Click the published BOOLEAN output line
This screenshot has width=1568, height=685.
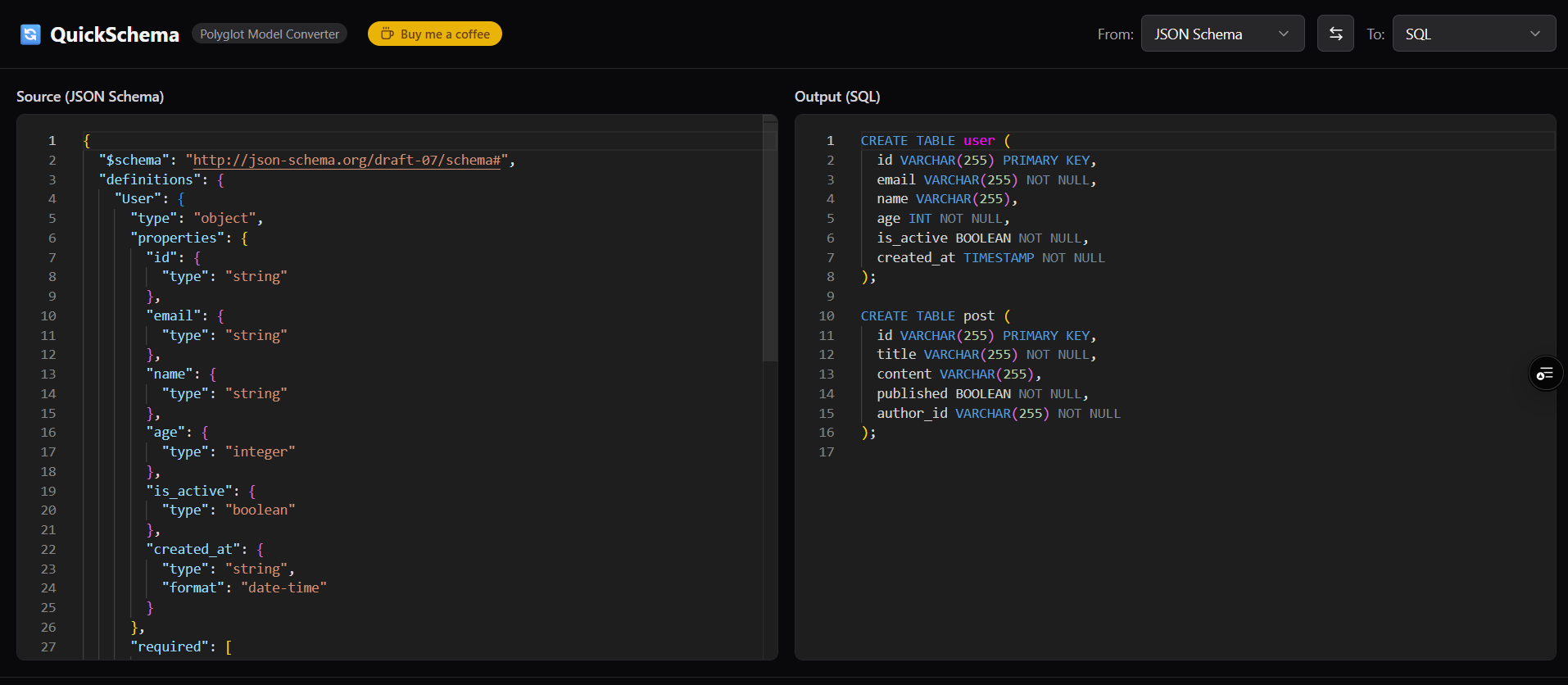(x=982, y=393)
